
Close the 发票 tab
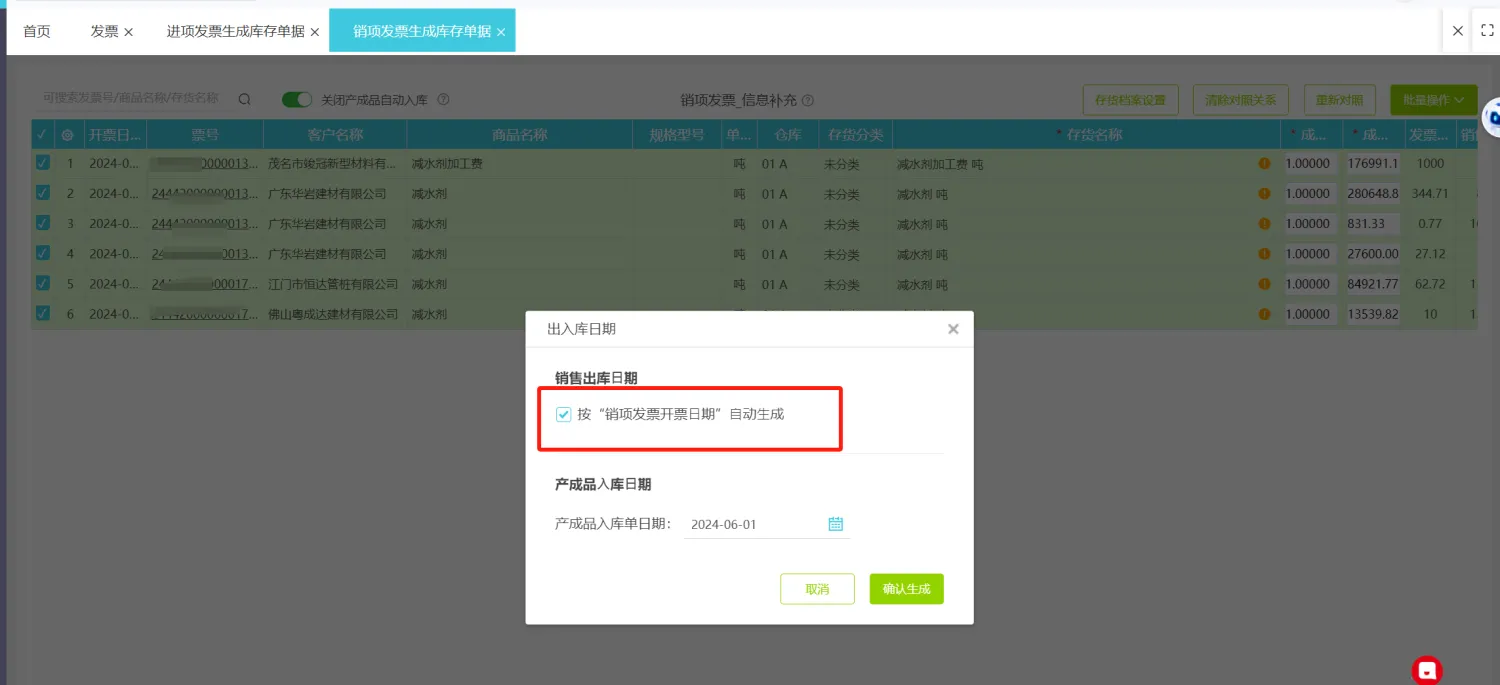(x=128, y=32)
